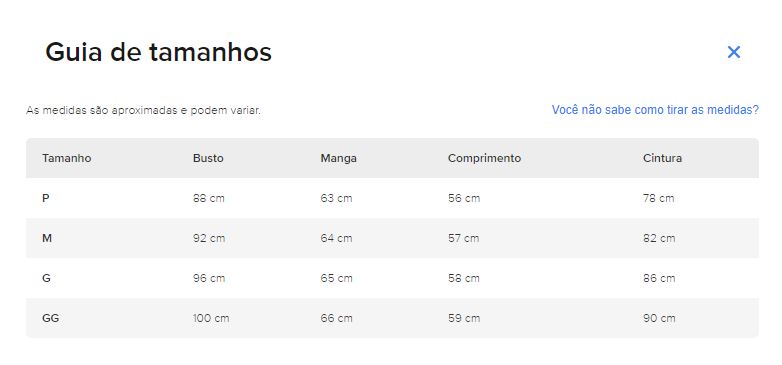Select the M size row label
The width and height of the screenshot is (782, 365).
[47, 238]
